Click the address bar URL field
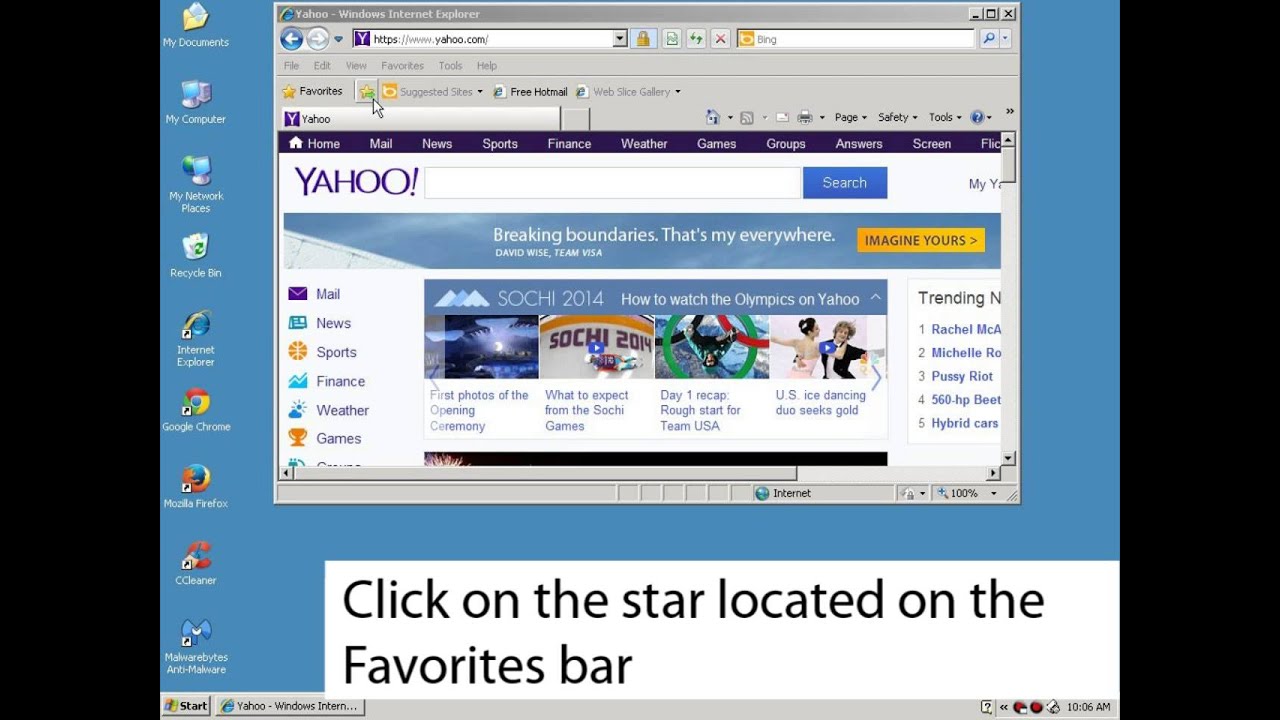 click(x=484, y=39)
